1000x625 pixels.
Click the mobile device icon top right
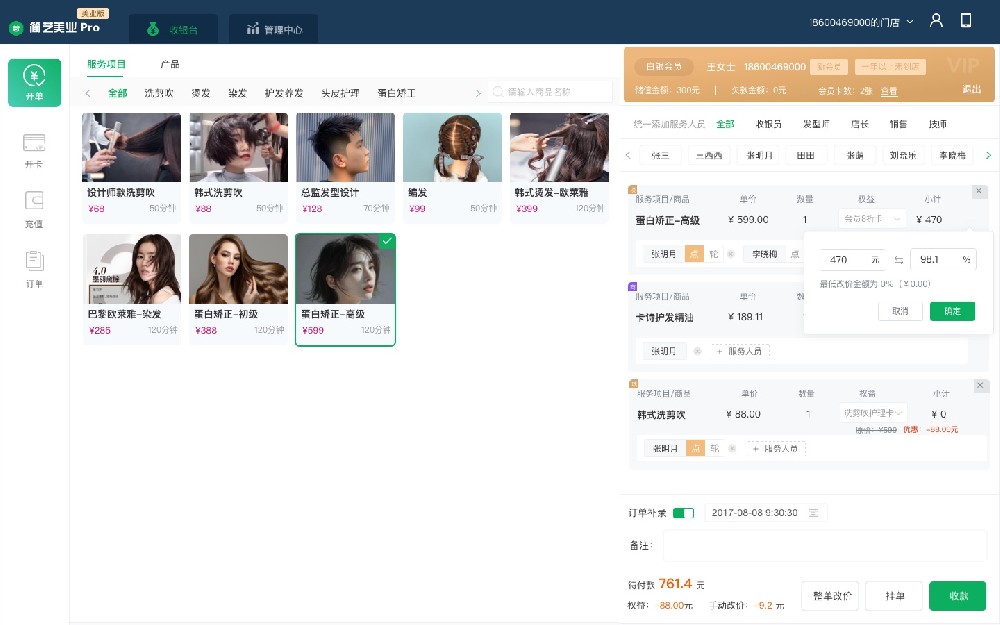pos(965,19)
